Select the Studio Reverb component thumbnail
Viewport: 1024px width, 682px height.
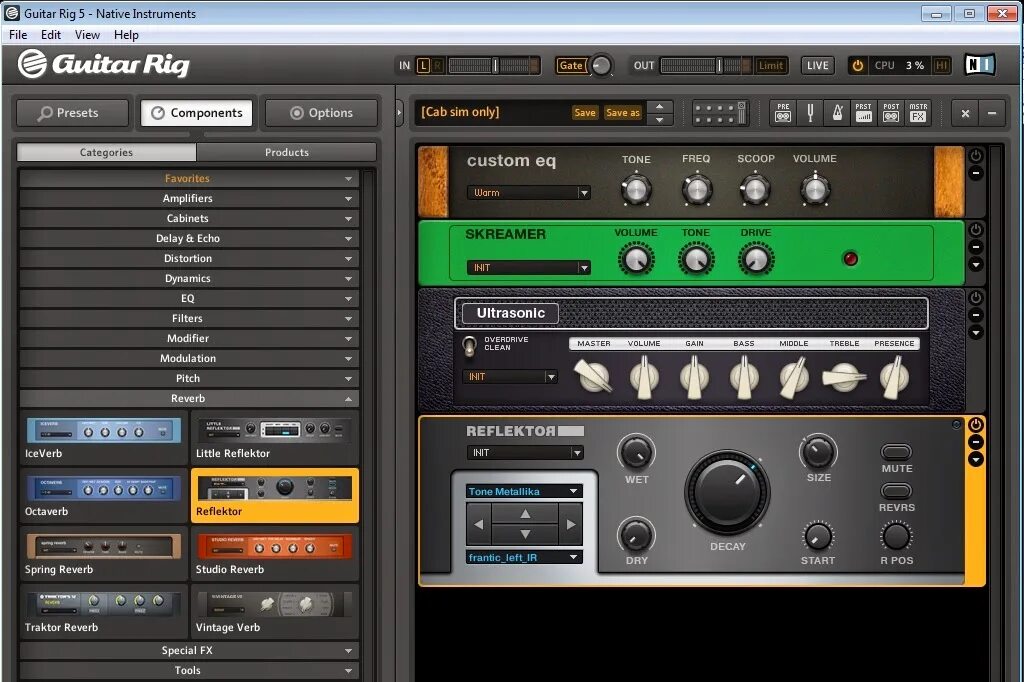tap(274, 553)
